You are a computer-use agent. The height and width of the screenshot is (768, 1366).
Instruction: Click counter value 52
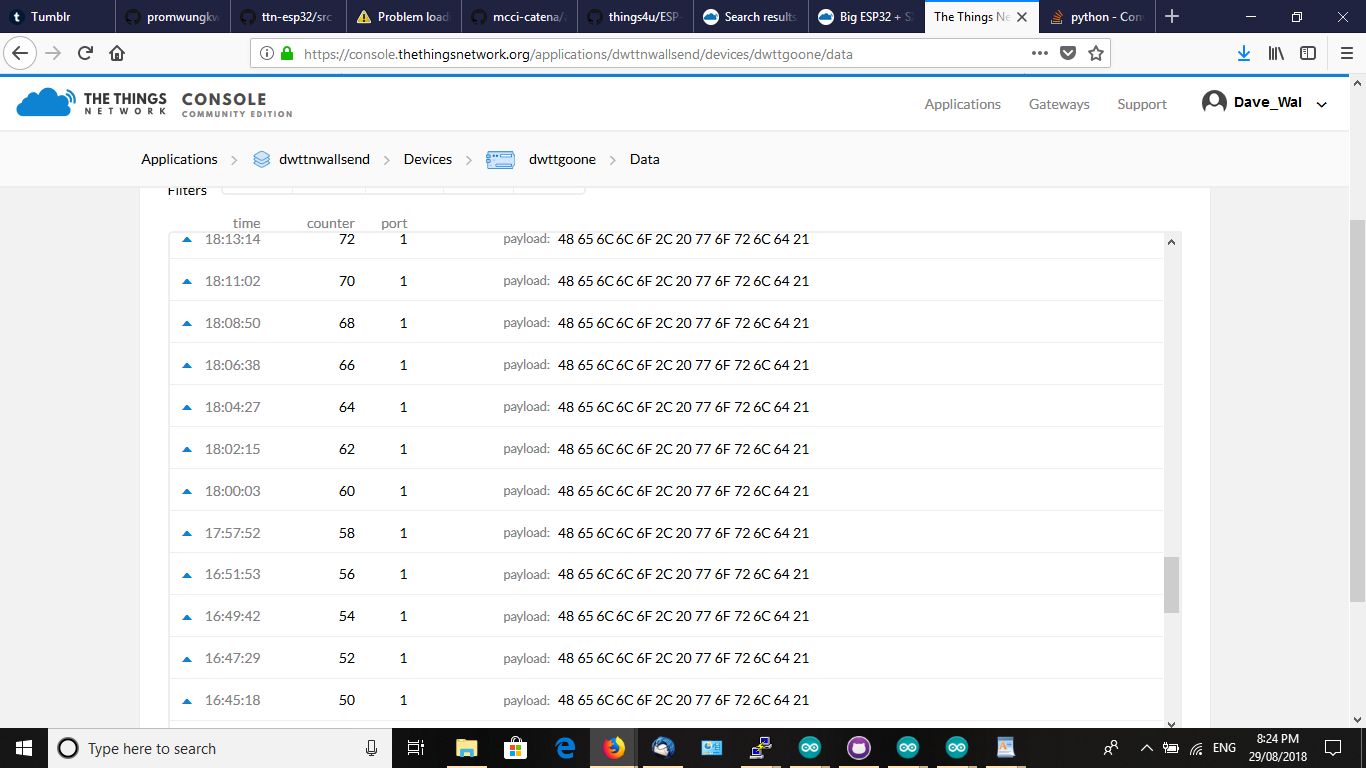coord(347,658)
